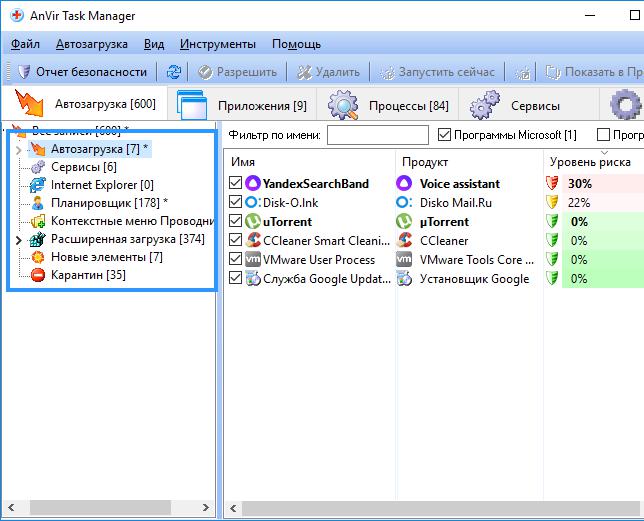
Task: Click AnVir Task Manager title bar icon
Action: 17,16
